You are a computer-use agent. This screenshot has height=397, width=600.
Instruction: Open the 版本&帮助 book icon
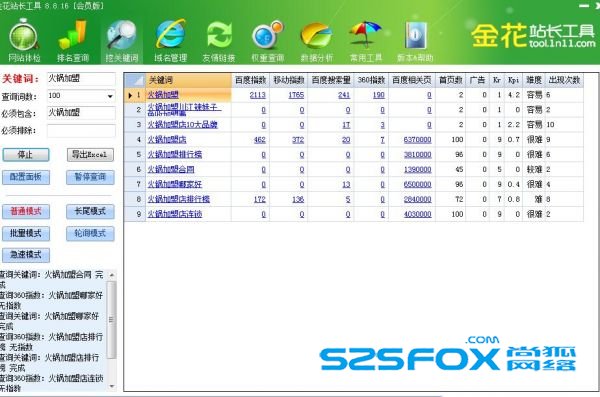pos(415,42)
